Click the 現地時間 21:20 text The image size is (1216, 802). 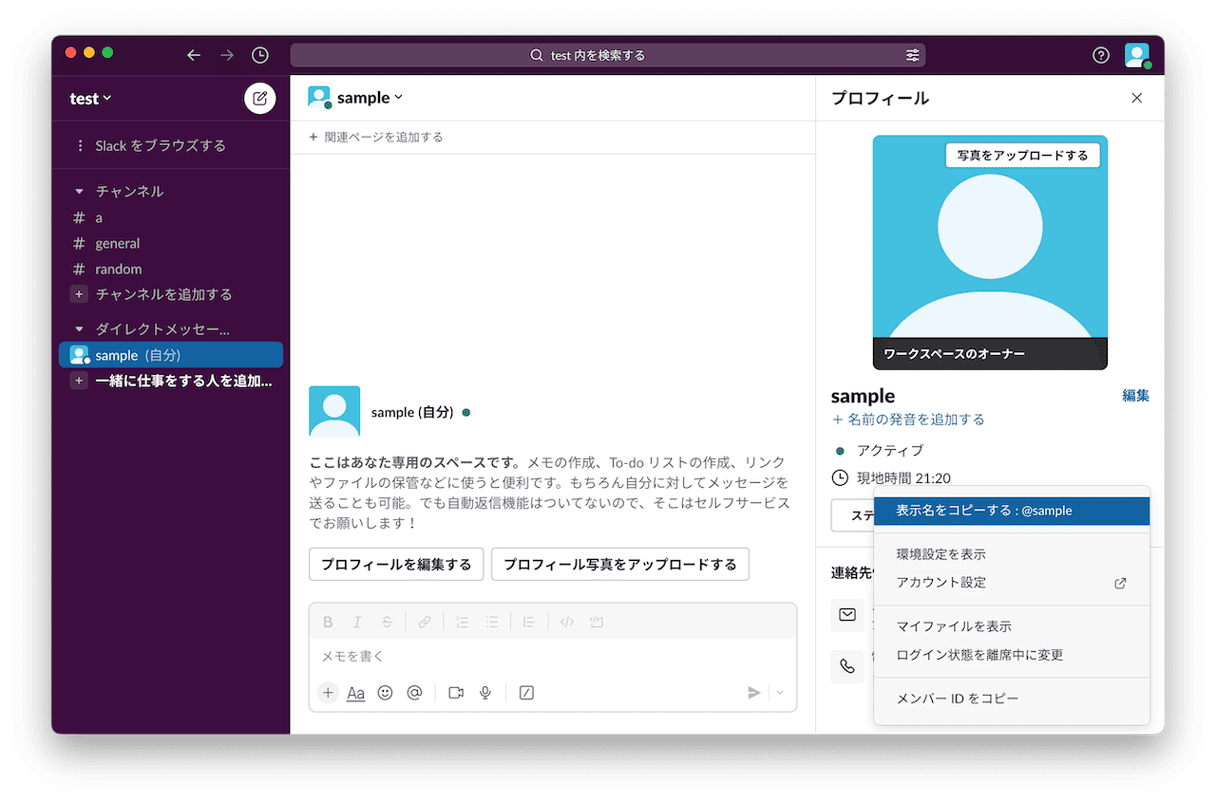(x=904, y=478)
